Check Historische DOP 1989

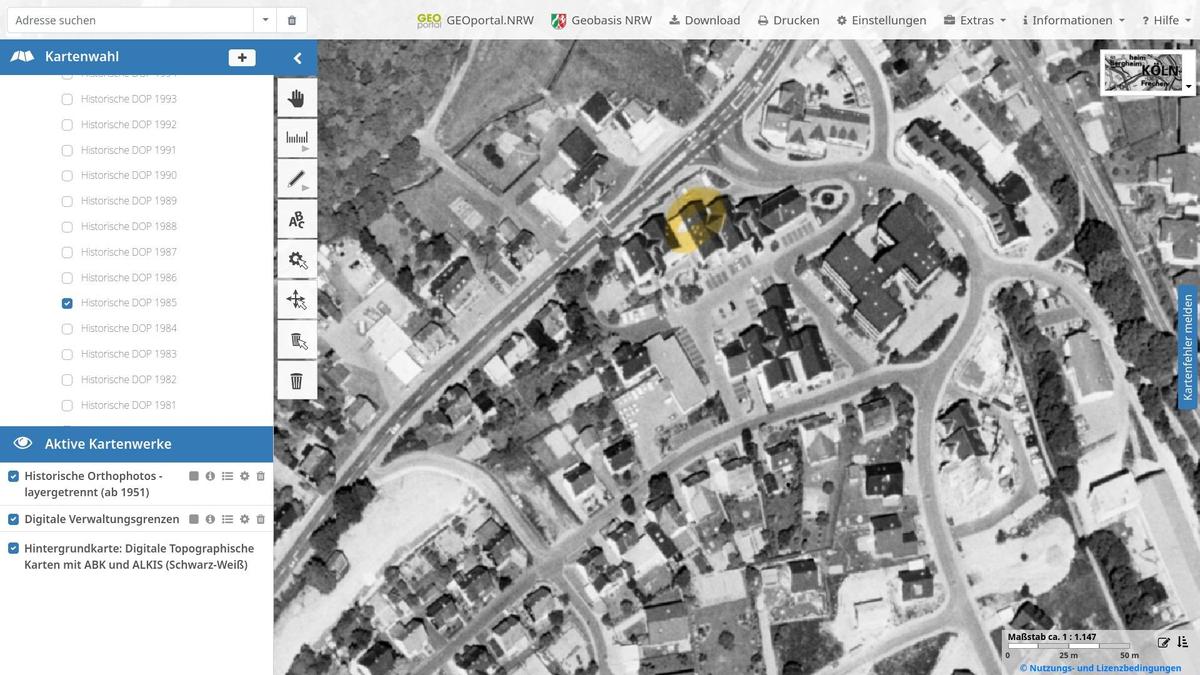click(67, 201)
